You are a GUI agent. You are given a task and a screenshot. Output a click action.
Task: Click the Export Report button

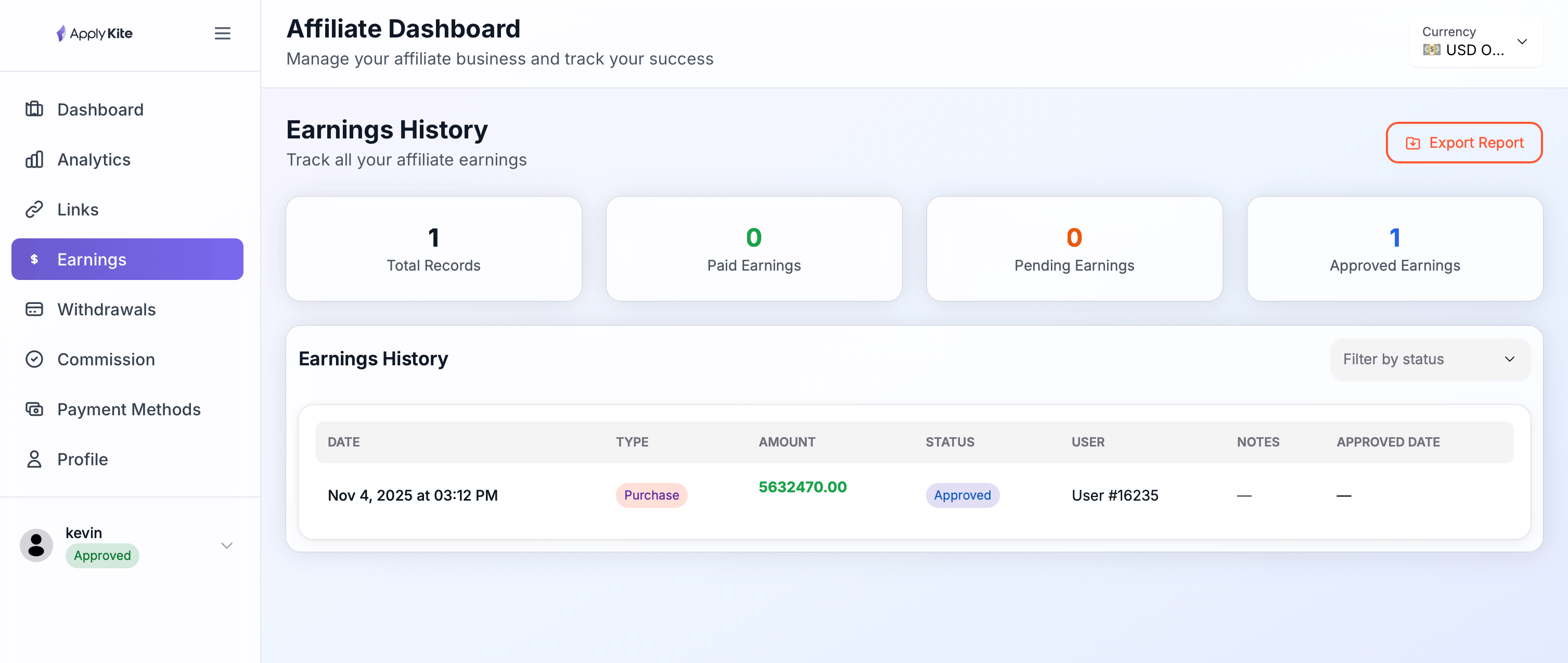tap(1464, 143)
